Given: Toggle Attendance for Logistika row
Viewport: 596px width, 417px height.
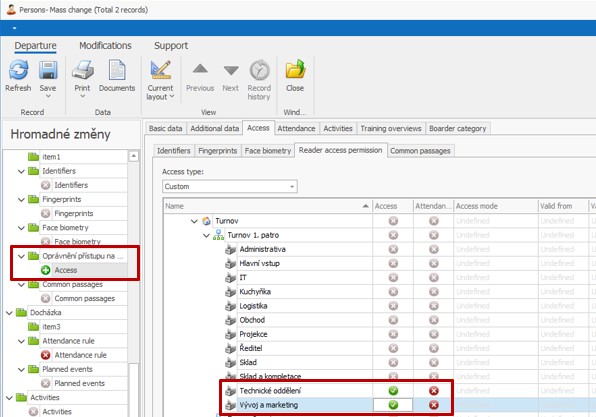Looking at the screenshot, I should coord(434,306).
